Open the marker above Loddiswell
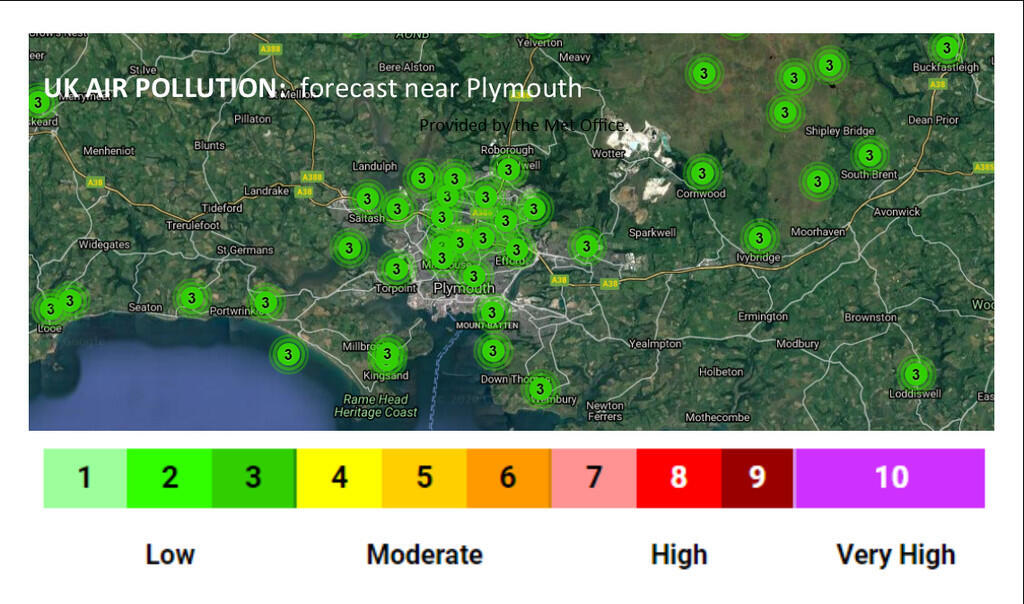Image resolution: width=1024 pixels, height=604 pixels. [x=915, y=374]
